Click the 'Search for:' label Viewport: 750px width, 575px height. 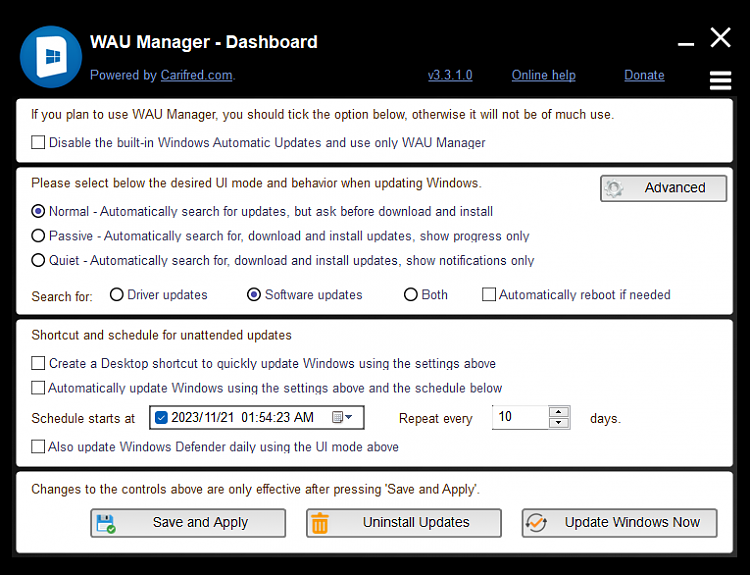62,297
